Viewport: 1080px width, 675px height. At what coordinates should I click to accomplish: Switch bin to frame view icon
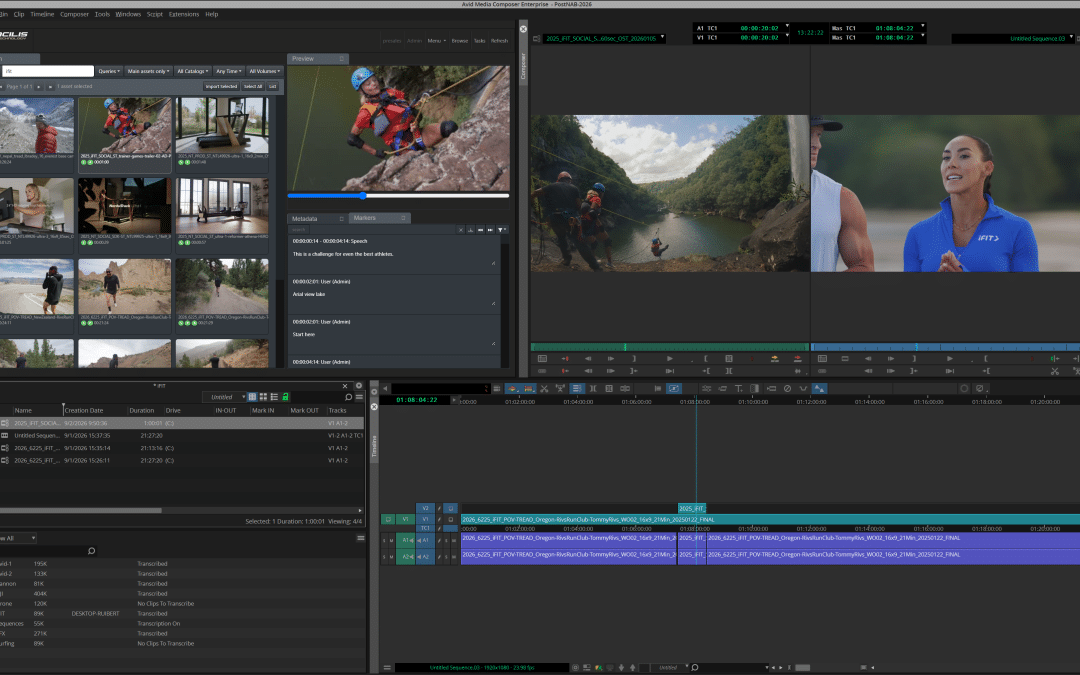pos(263,397)
